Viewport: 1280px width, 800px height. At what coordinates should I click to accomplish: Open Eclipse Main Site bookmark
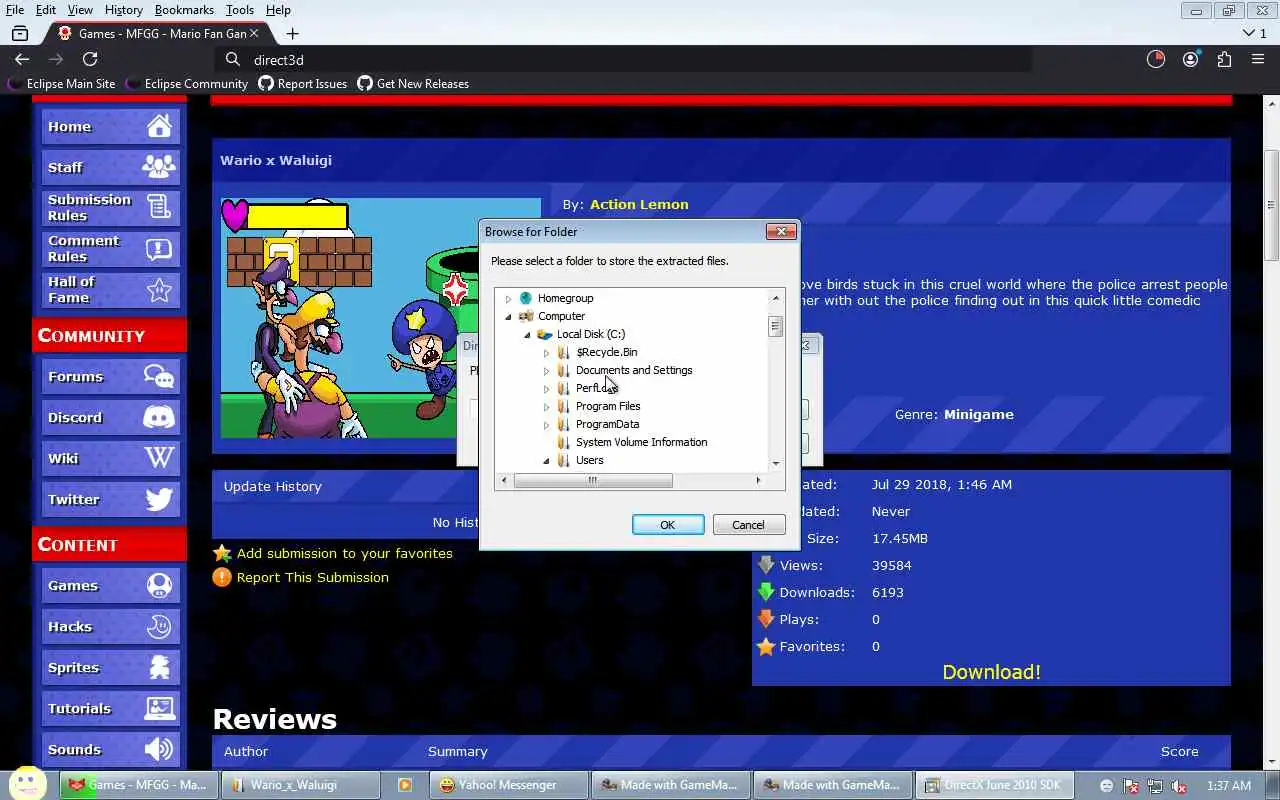(x=62, y=84)
